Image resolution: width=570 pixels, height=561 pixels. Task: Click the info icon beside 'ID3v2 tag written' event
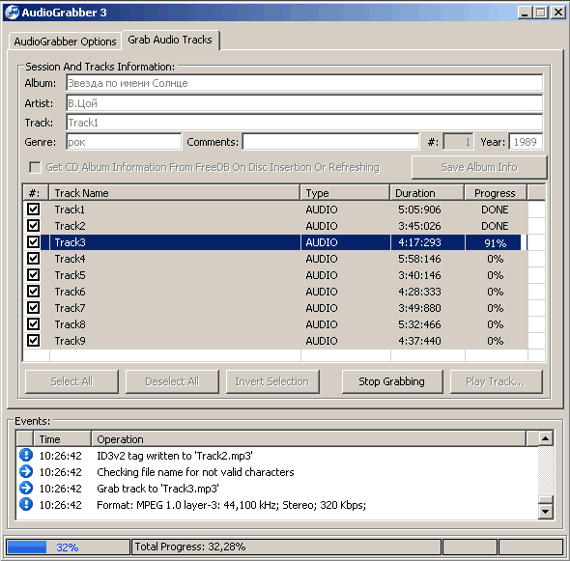point(26,455)
